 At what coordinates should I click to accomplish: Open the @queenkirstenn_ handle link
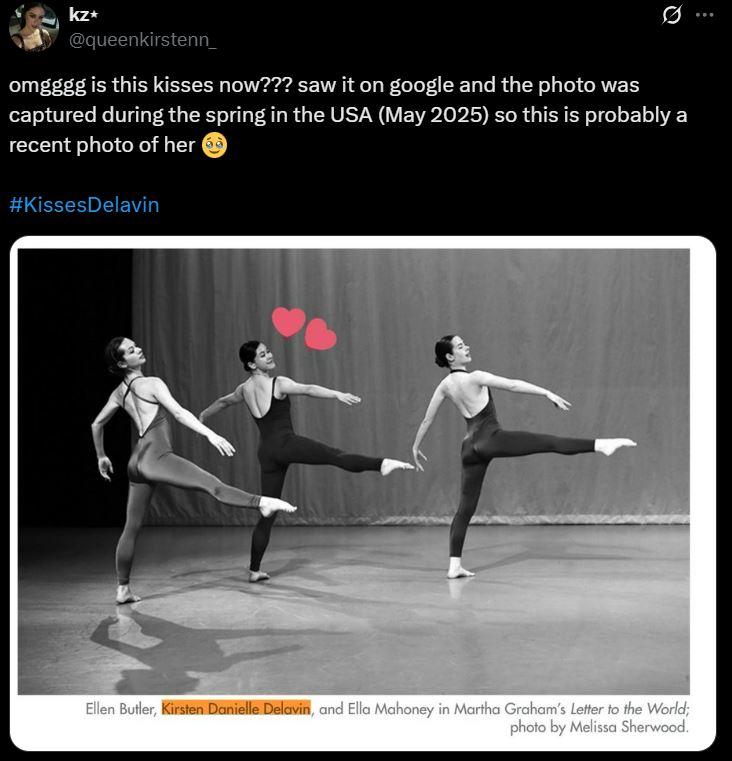click(142, 39)
